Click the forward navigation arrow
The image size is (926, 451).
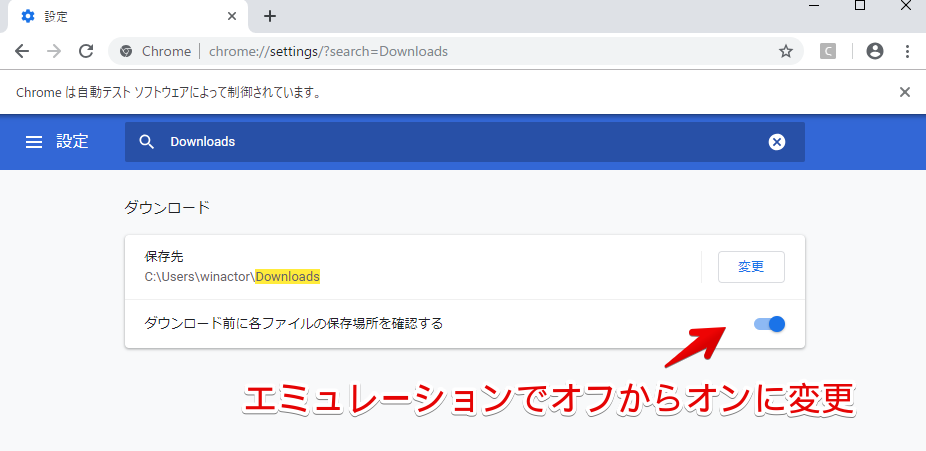pyautogui.click(x=54, y=51)
